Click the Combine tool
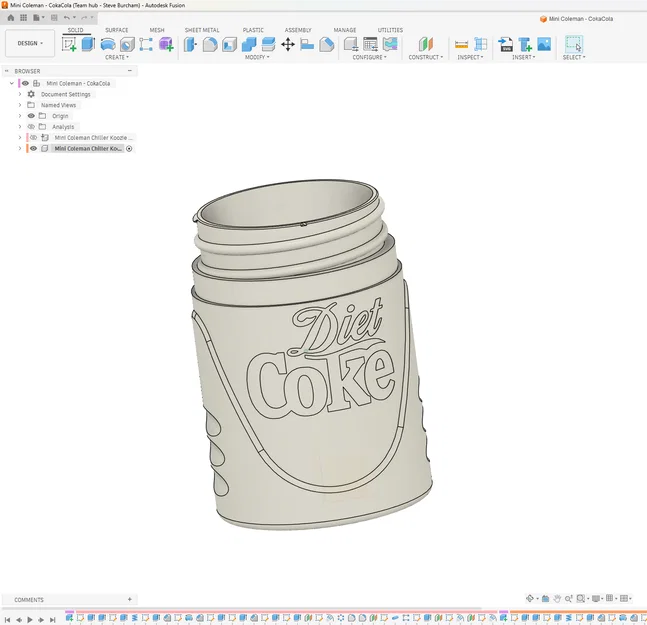 (x=249, y=44)
